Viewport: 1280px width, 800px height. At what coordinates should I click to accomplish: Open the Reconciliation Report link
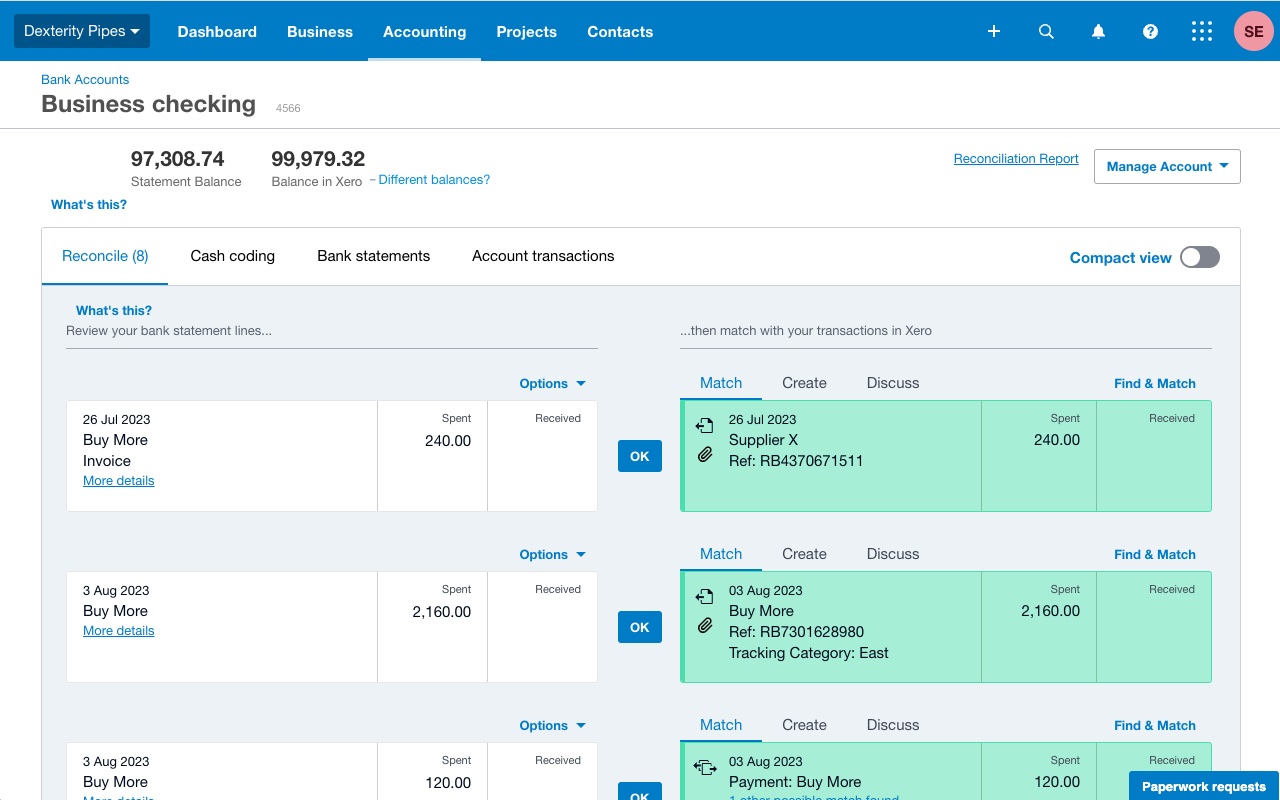pos(1016,159)
